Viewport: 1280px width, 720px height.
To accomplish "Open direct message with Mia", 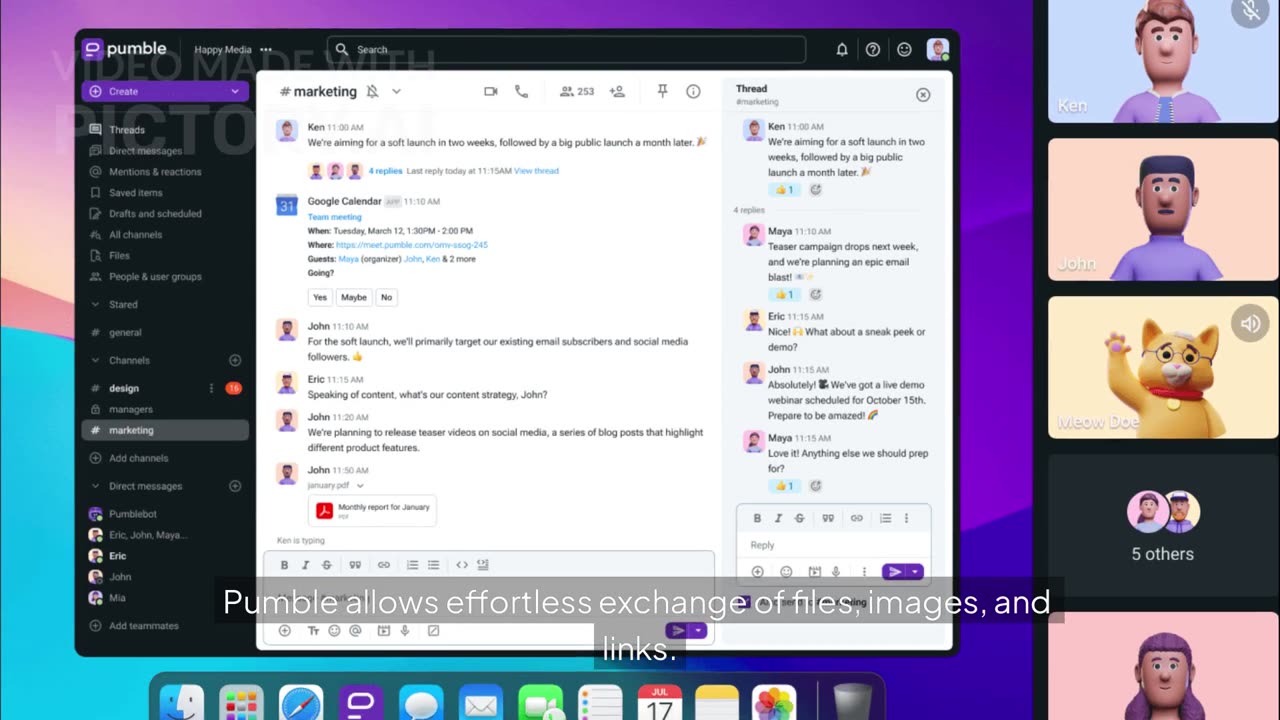I will point(117,598).
